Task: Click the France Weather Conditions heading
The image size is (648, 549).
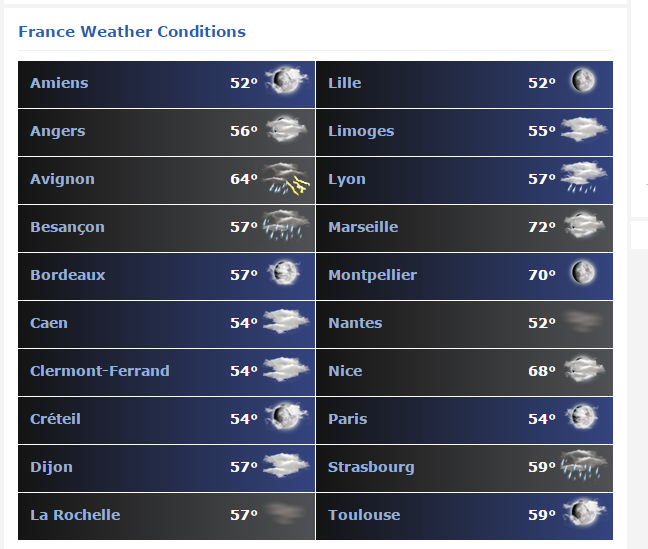Action: [x=132, y=32]
